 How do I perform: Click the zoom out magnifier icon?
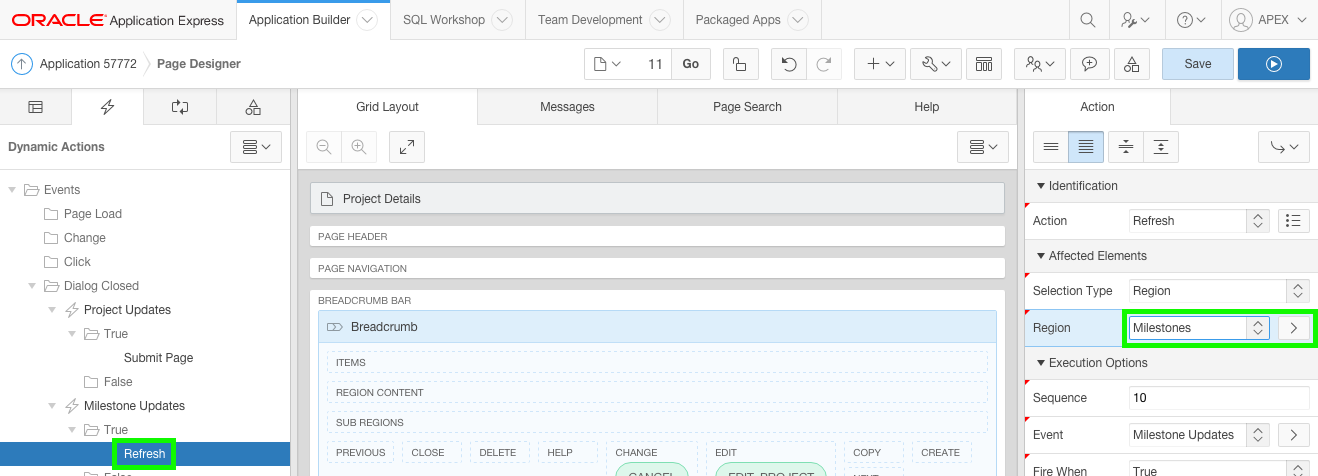pyautogui.click(x=324, y=147)
